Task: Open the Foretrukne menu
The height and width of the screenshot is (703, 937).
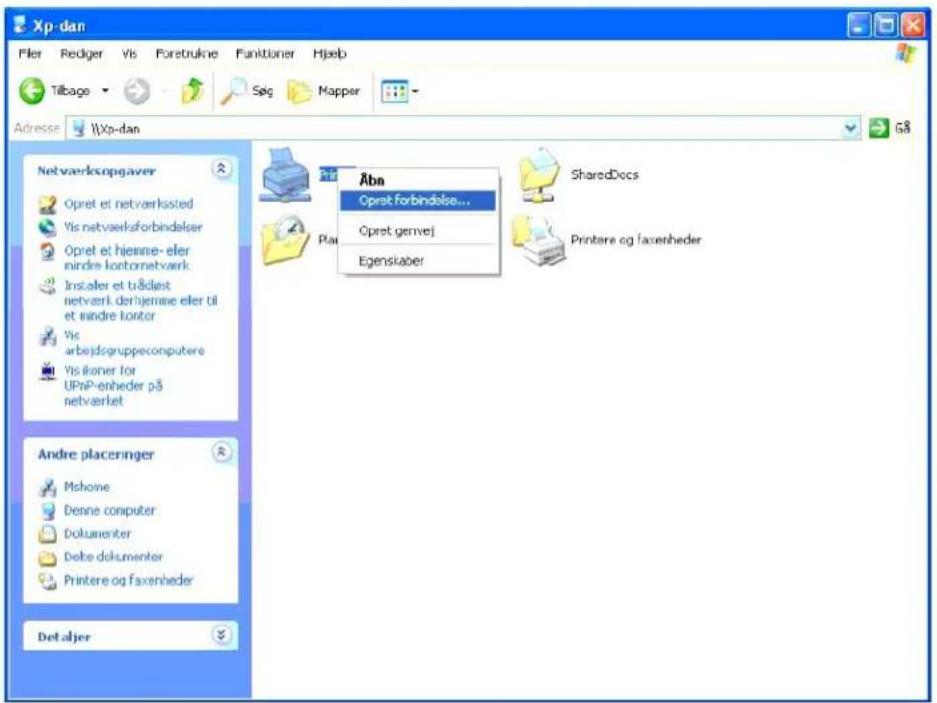Action: [x=186, y=54]
